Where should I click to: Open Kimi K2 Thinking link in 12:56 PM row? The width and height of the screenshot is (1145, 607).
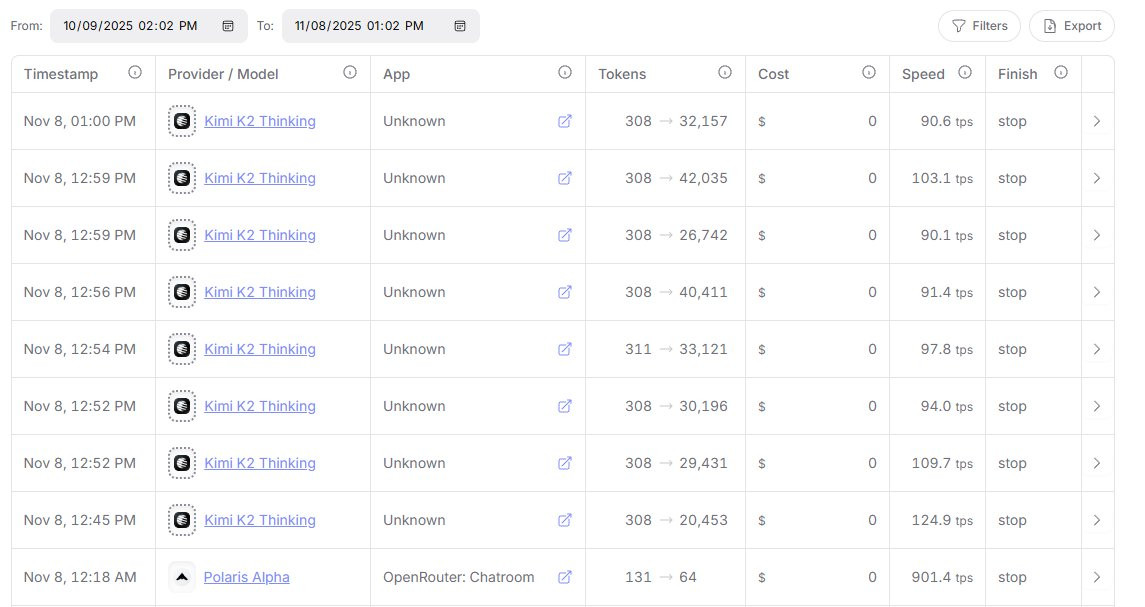click(x=260, y=292)
